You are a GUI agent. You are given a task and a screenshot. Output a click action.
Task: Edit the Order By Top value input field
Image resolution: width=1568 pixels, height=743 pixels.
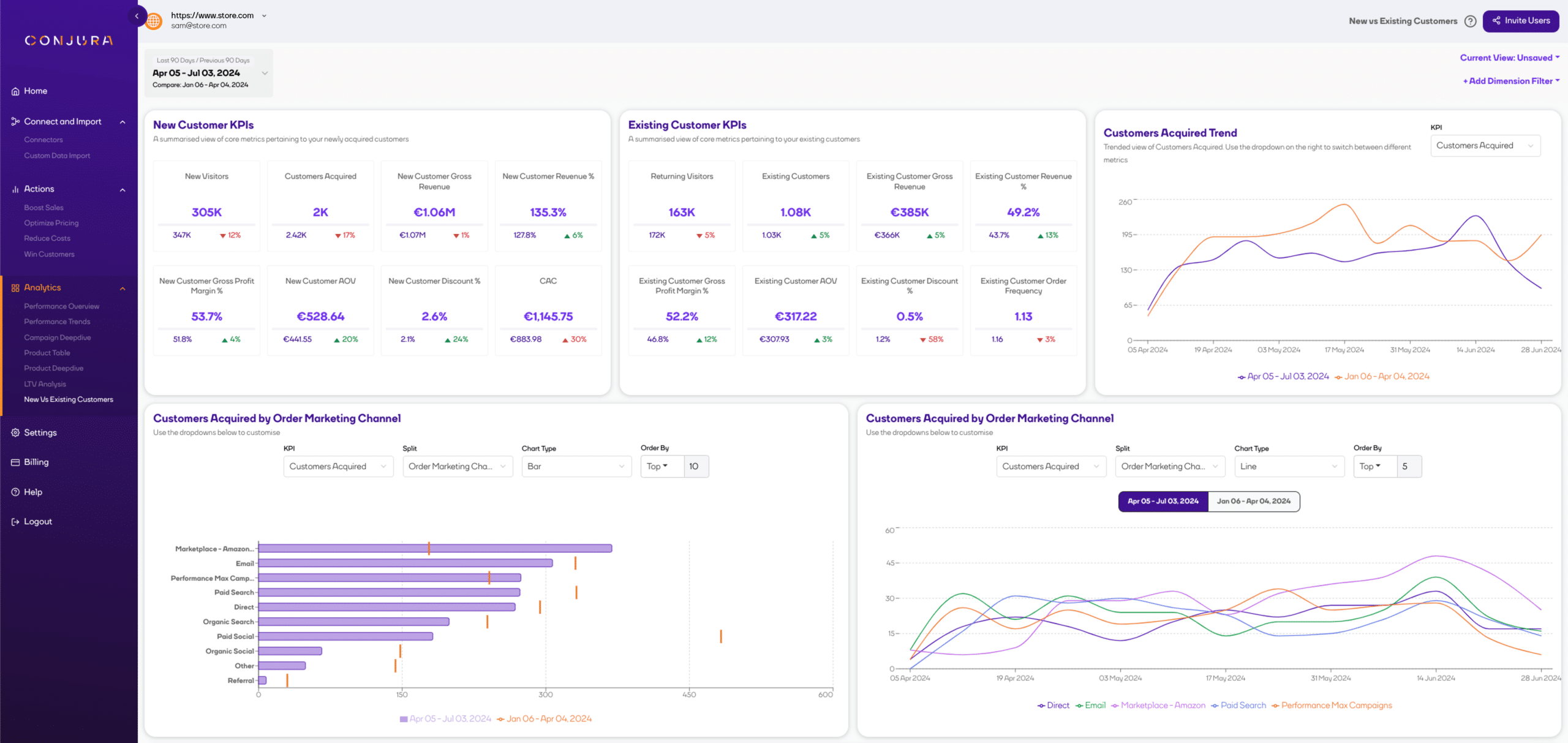[x=697, y=466]
